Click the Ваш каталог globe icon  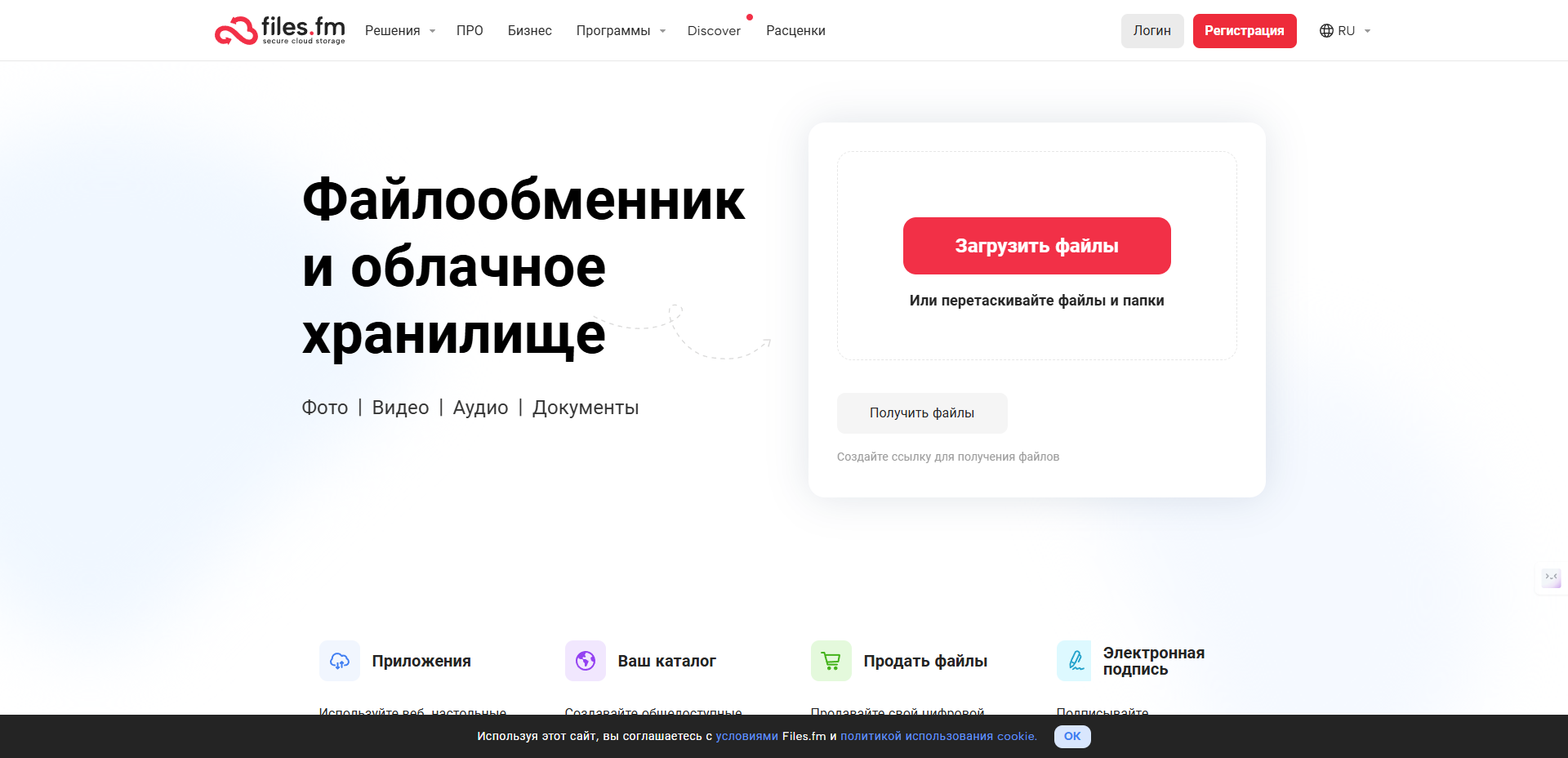[586, 661]
